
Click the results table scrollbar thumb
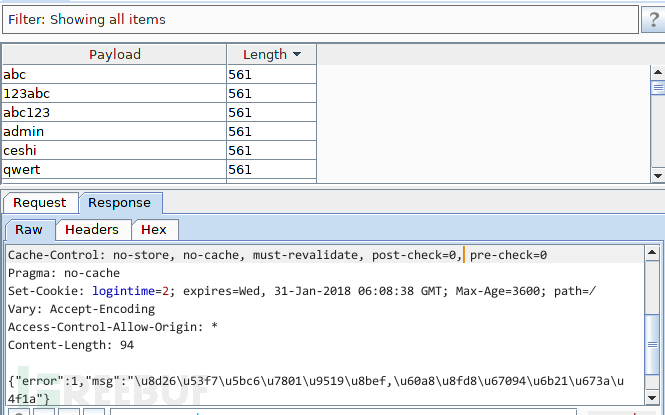point(658,88)
